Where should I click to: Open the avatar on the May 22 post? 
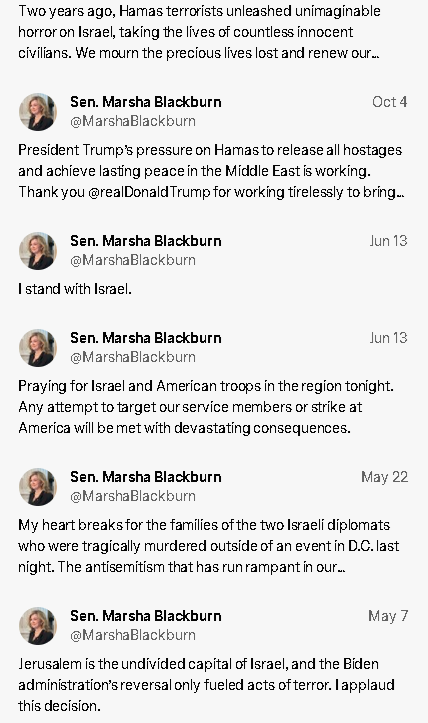click(x=38, y=487)
